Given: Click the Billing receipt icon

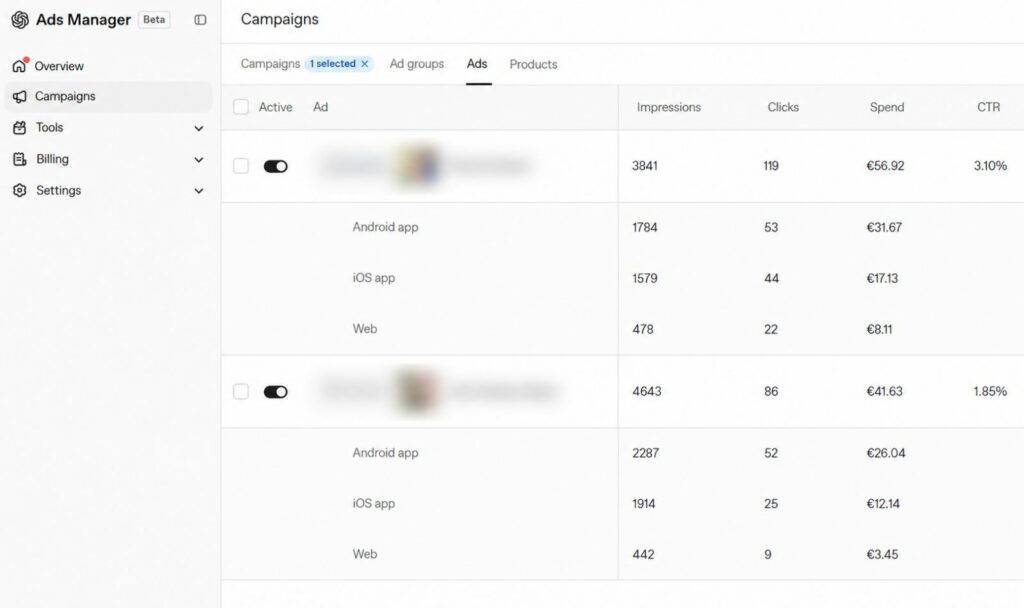Looking at the screenshot, I should pos(20,159).
